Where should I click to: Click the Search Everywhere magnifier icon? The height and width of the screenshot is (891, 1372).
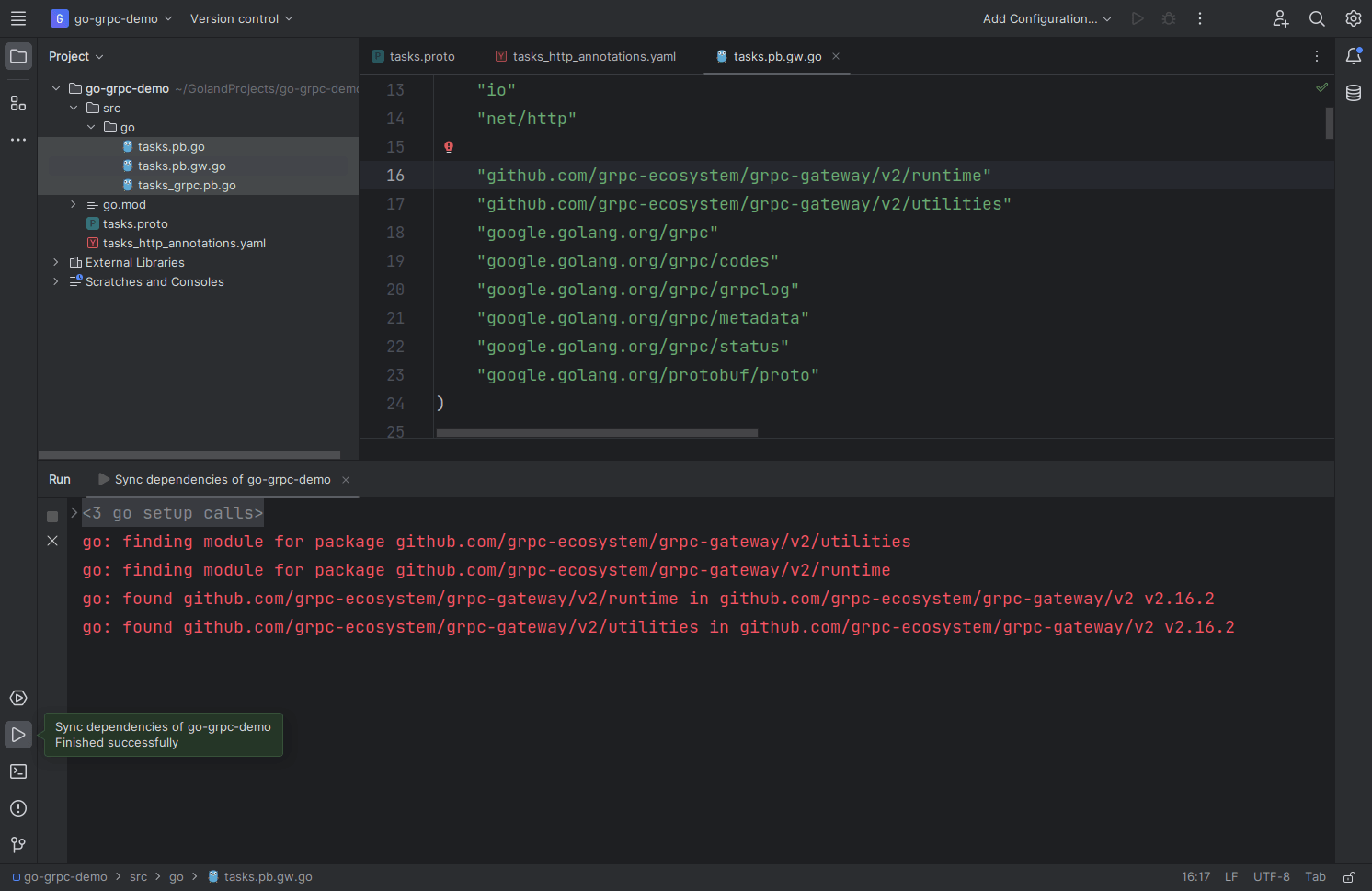pyautogui.click(x=1317, y=18)
